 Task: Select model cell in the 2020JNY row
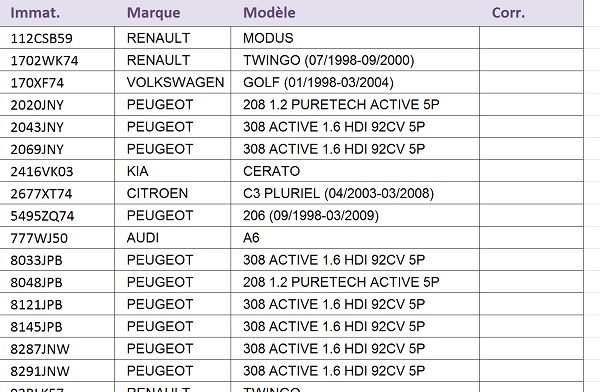pos(355,105)
